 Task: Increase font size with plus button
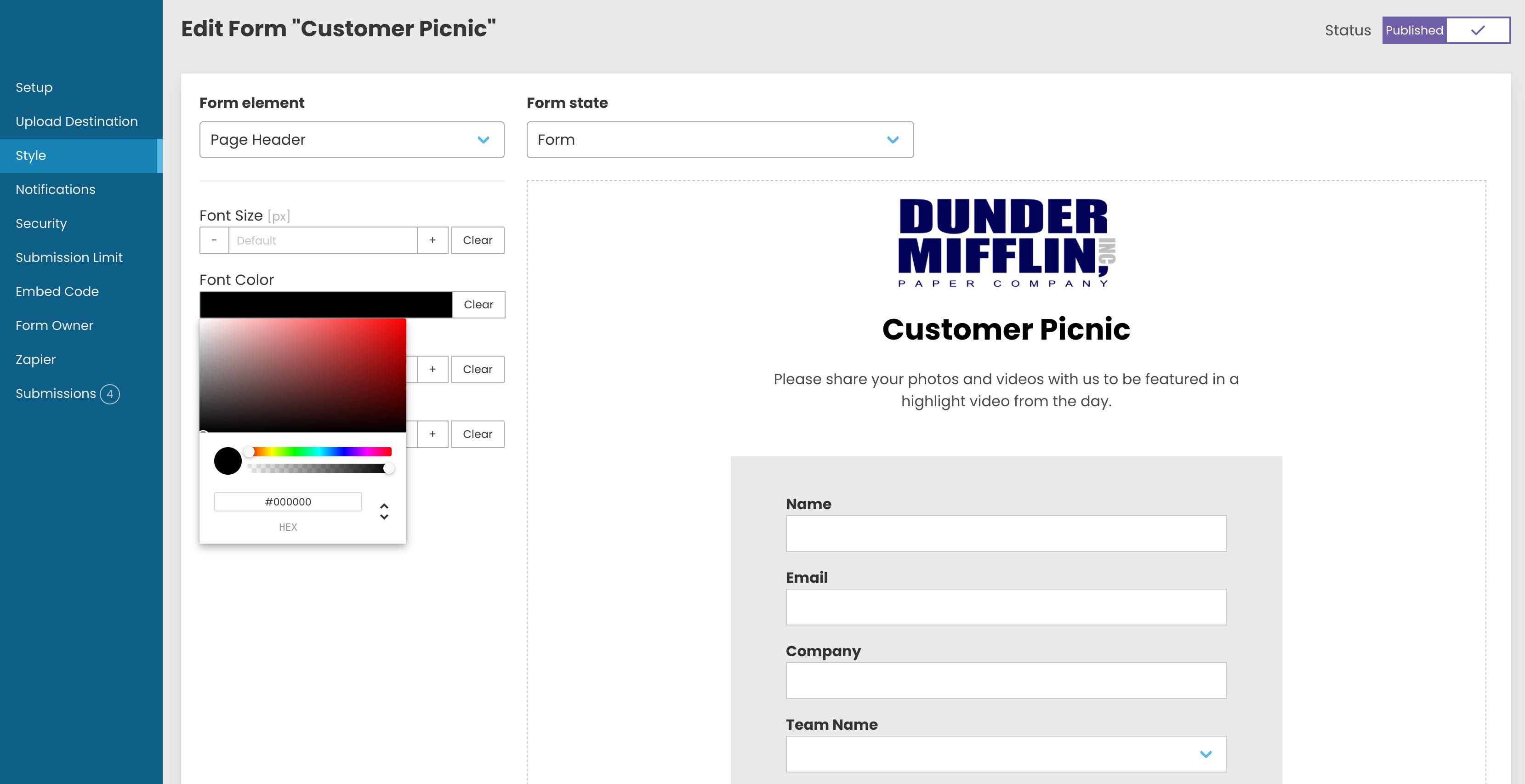(x=432, y=240)
